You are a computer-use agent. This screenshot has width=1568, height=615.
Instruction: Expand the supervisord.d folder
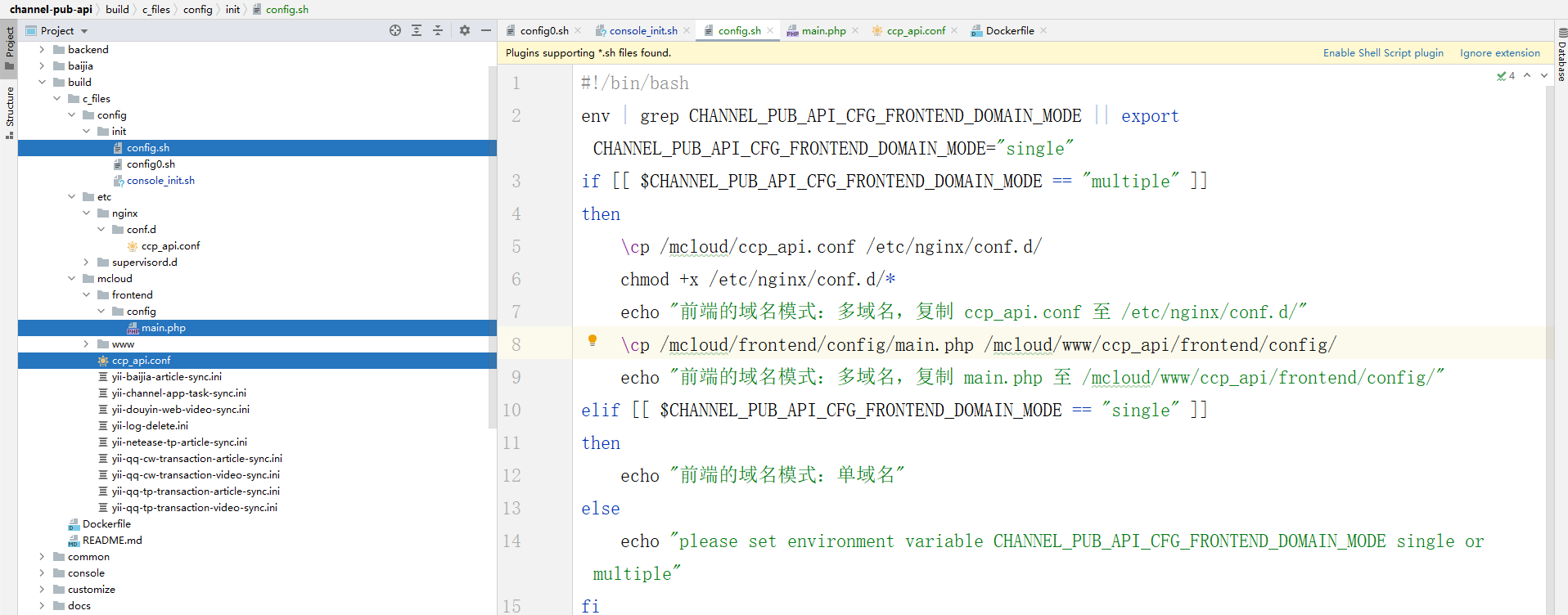point(86,263)
